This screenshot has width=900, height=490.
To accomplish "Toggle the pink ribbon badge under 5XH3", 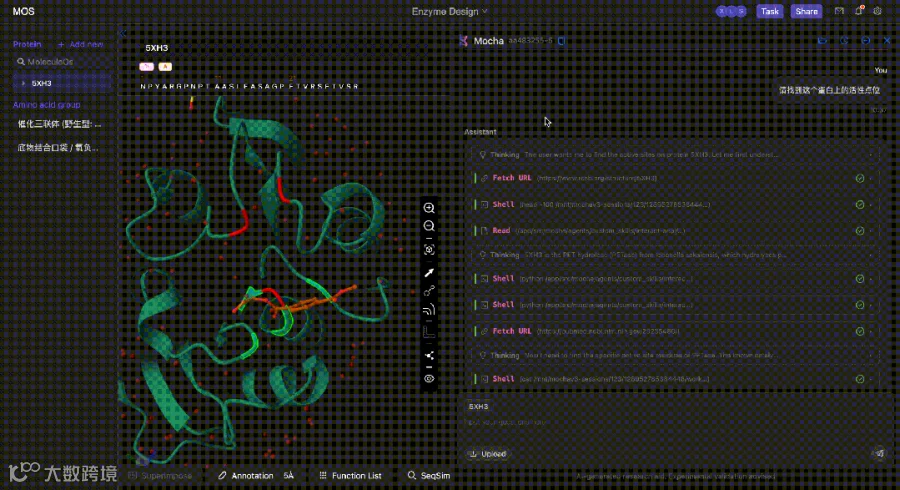I will [x=146, y=67].
